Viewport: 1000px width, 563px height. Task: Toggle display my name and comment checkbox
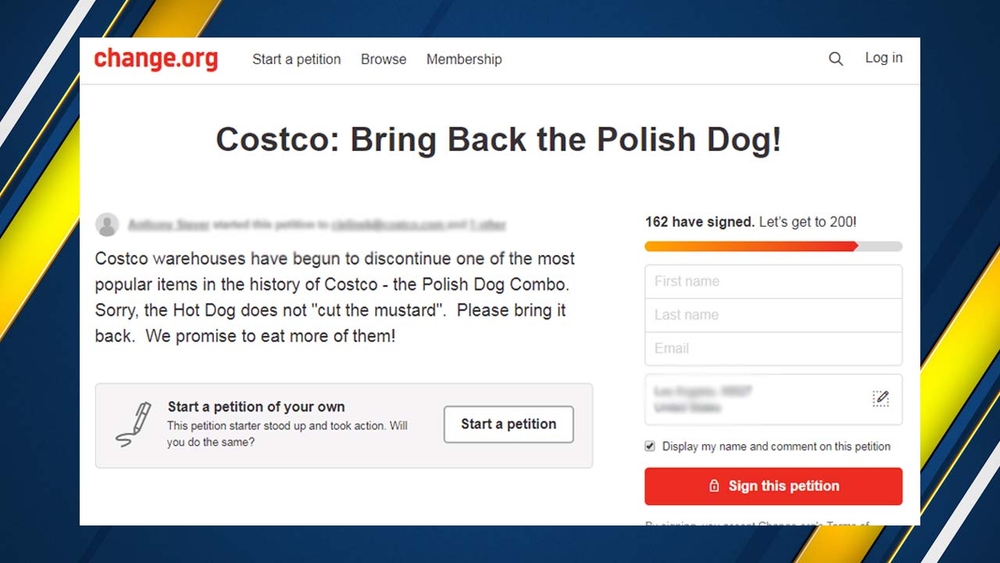coord(651,446)
